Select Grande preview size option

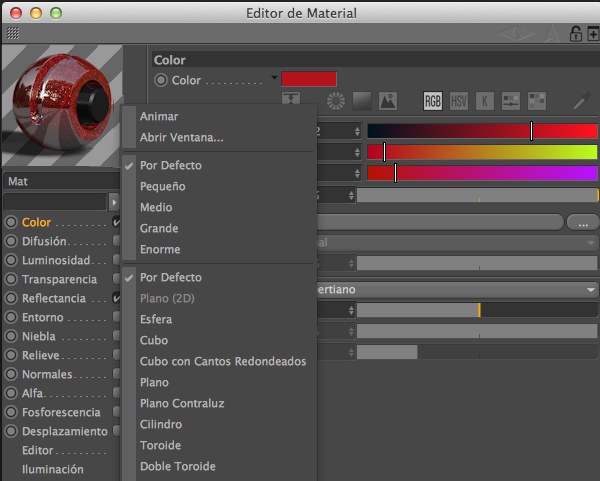point(159,228)
